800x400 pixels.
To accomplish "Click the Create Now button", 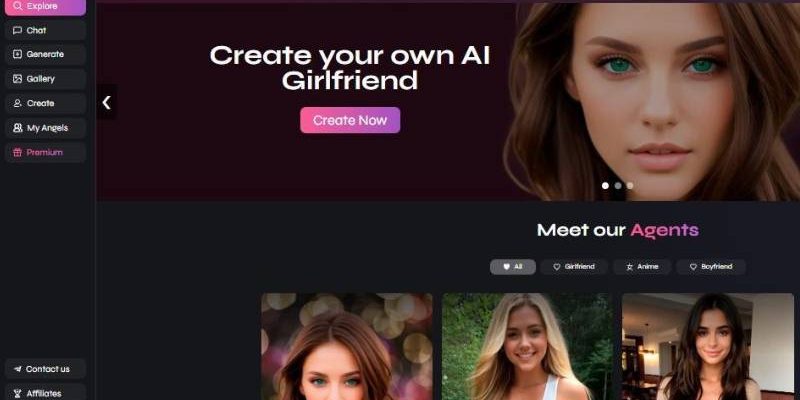I will [350, 120].
